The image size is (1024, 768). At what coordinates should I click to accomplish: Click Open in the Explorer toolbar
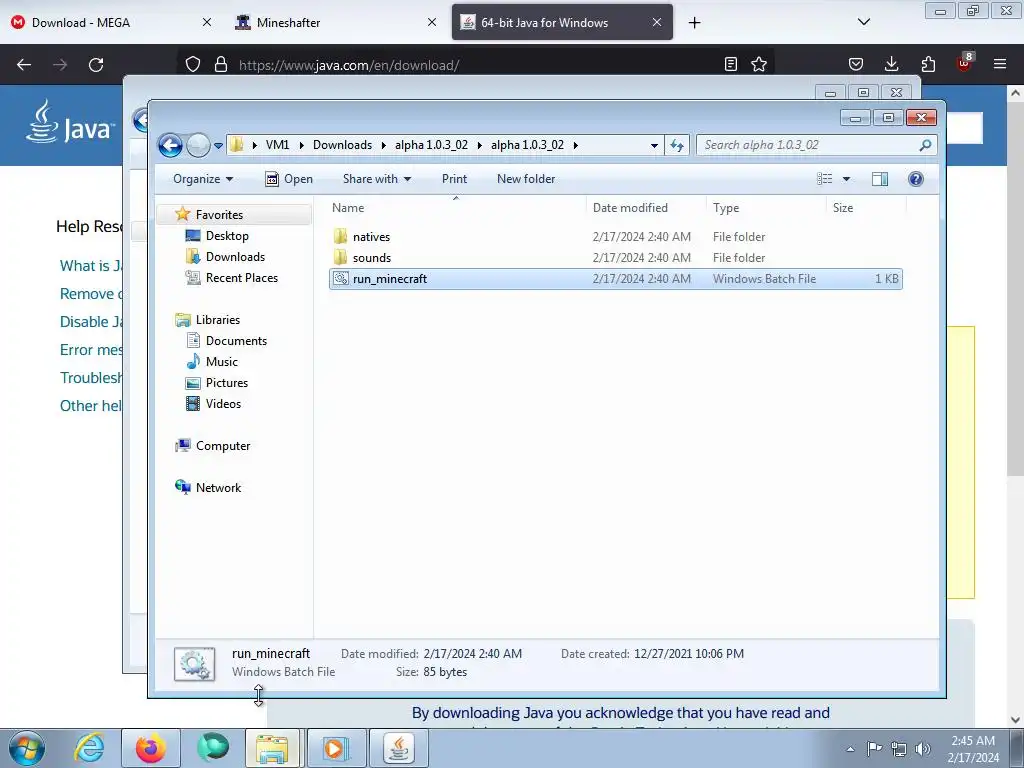(x=289, y=179)
